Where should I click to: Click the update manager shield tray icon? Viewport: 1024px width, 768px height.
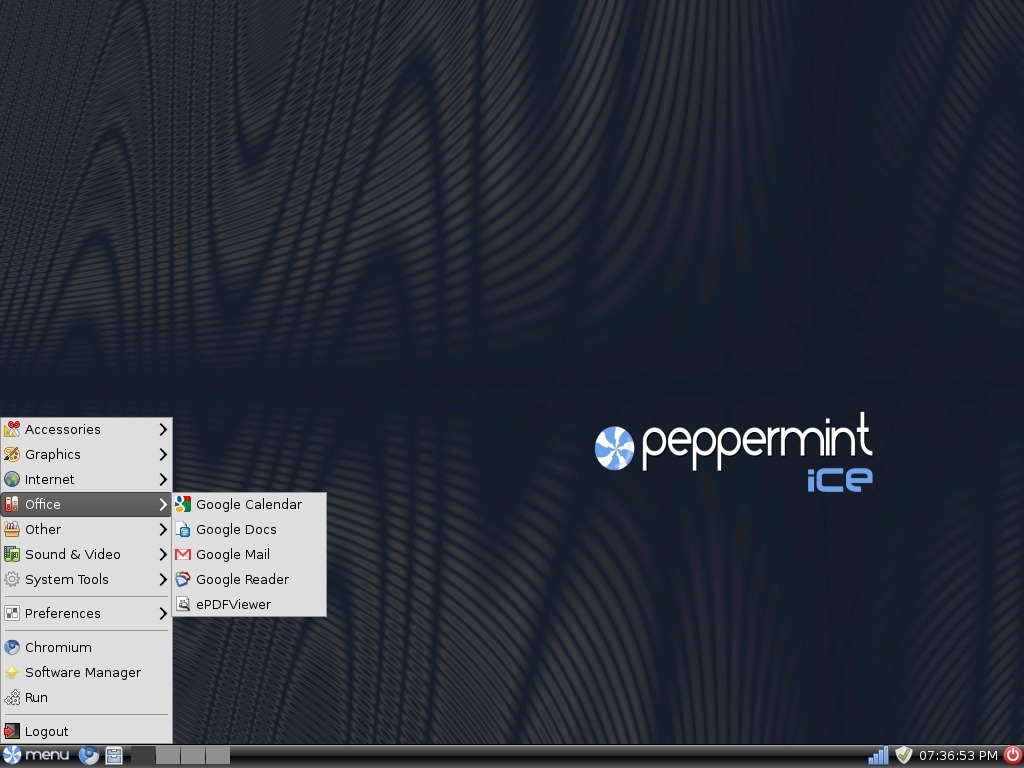[903, 756]
